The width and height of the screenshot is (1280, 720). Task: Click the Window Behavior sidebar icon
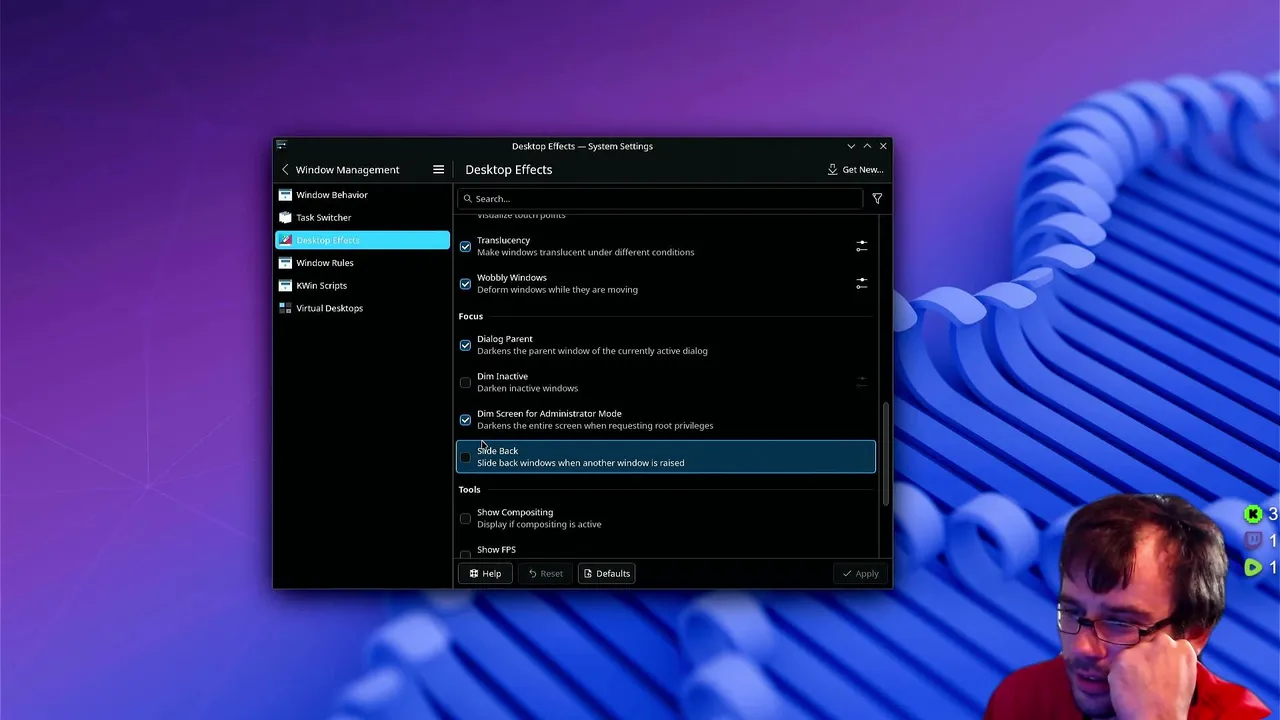click(x=285, y=195)
